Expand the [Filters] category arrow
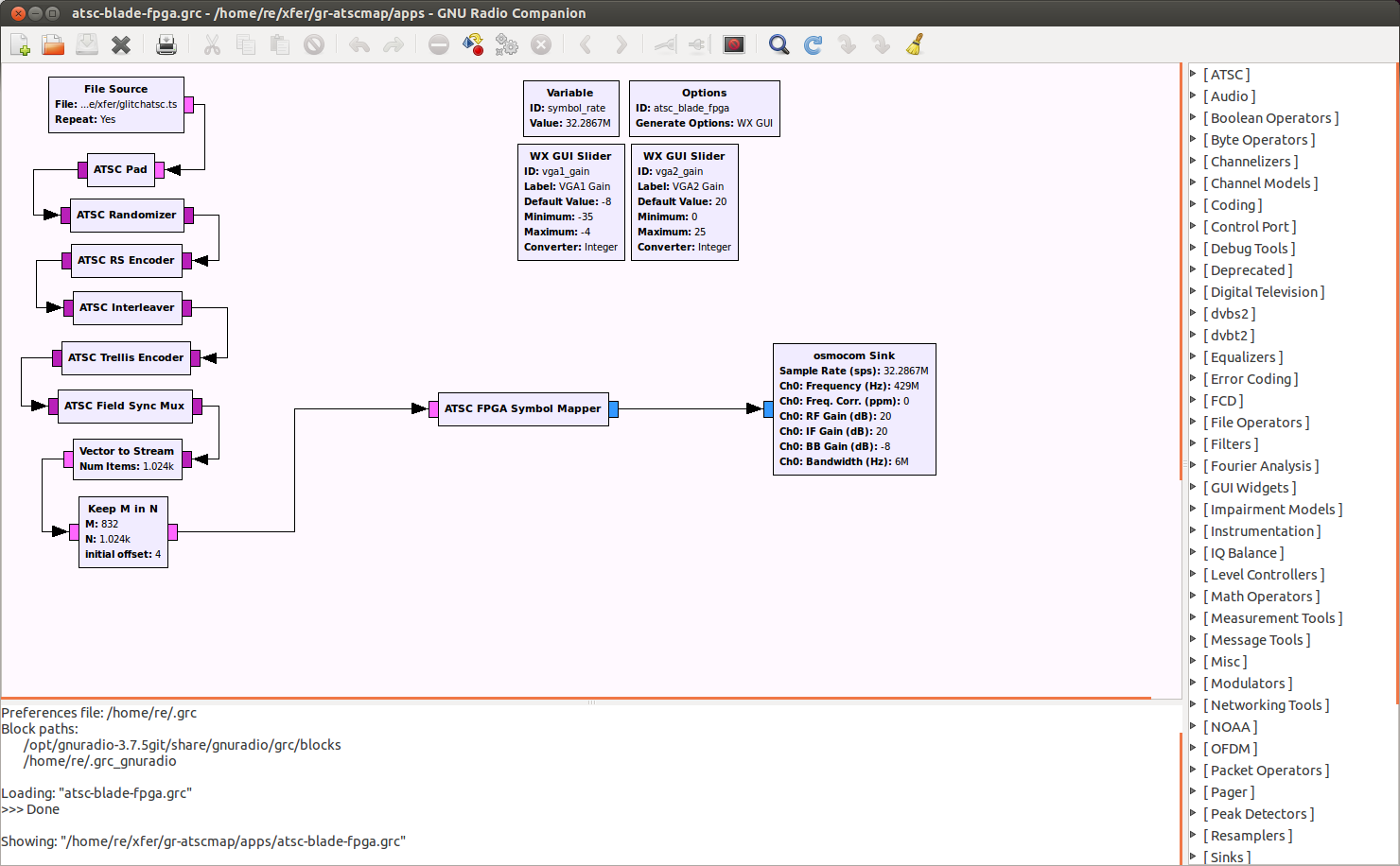The height and width of the screenshot is (866, 1400). [1193, 443]
